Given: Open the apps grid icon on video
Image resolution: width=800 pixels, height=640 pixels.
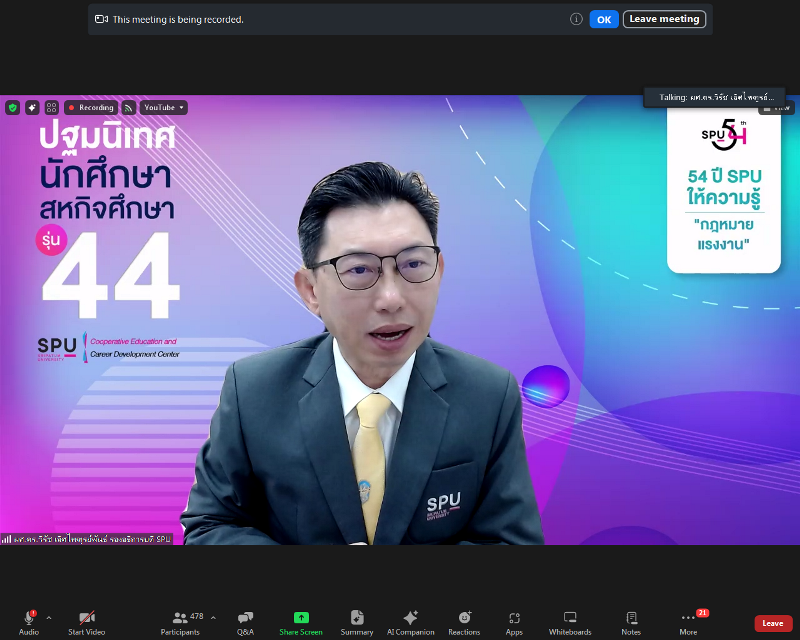Looking at the screenshot, I should 52,108.
